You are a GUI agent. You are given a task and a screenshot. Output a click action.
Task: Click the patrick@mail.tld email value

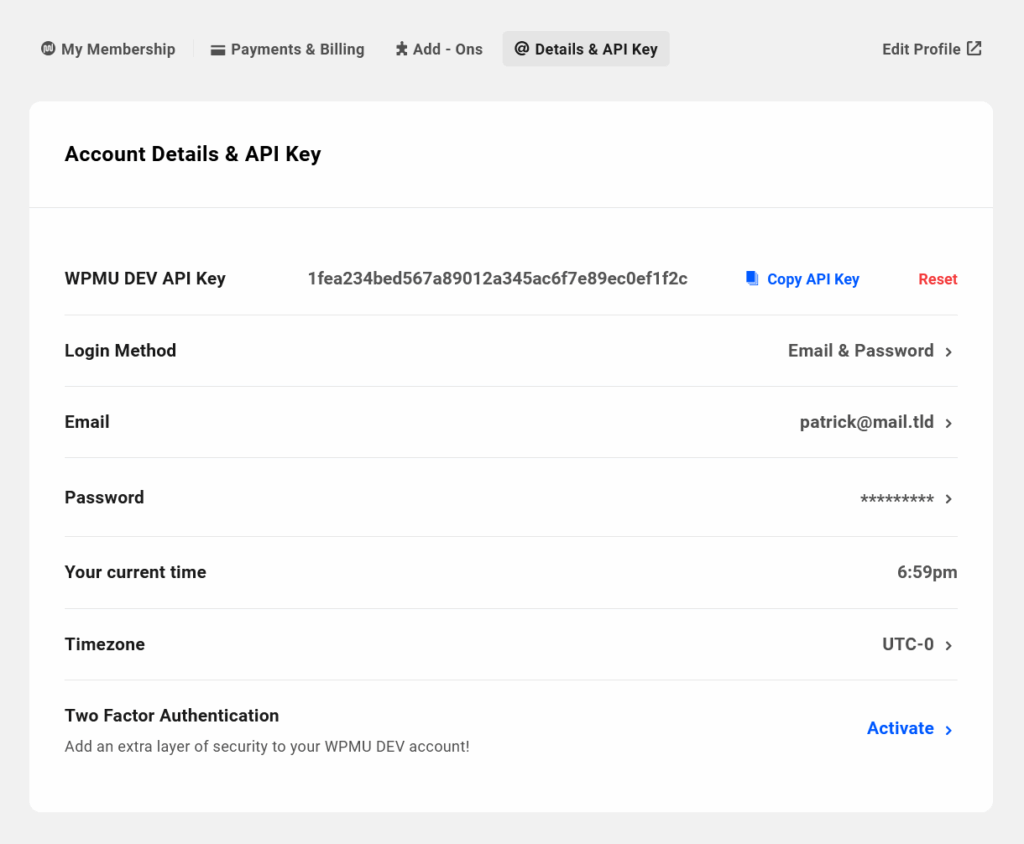coord(867,422)
